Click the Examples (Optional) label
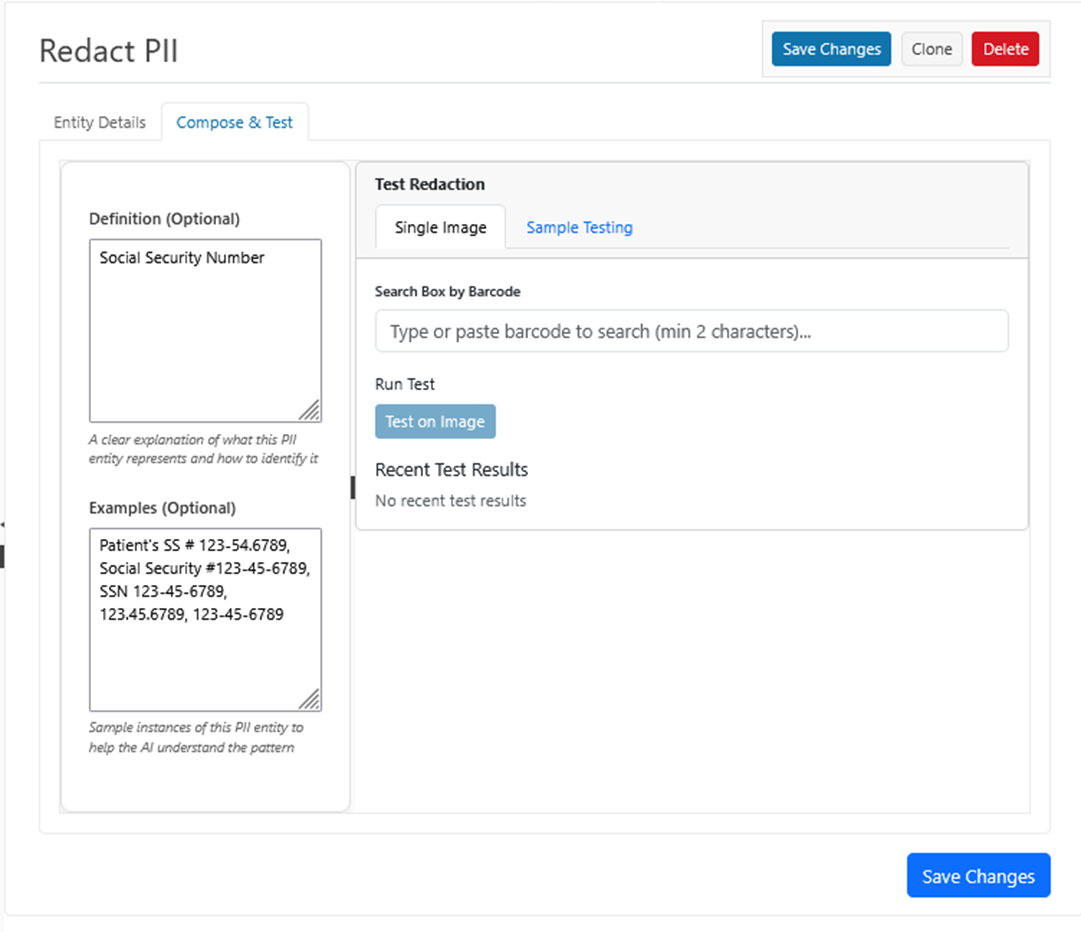 click(162, 507)
